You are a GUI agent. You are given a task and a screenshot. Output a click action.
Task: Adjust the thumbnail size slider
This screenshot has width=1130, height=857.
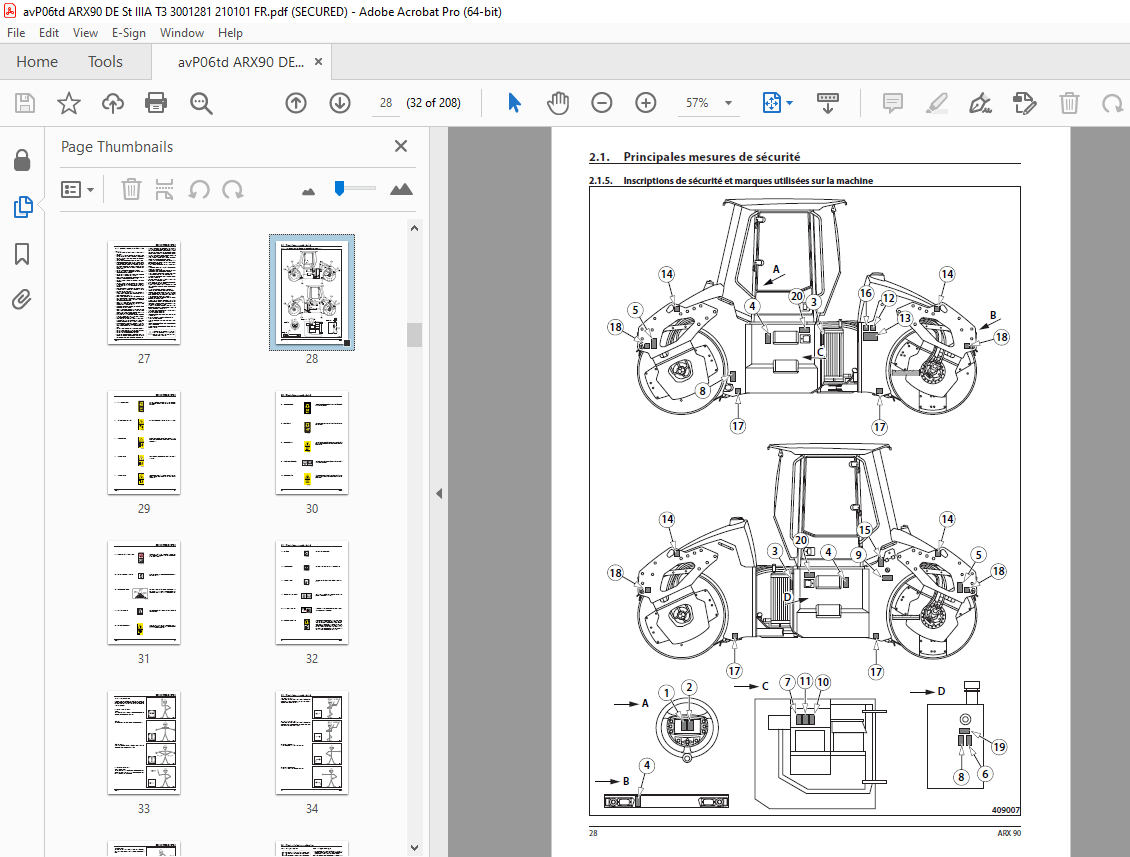coord(339,188)
